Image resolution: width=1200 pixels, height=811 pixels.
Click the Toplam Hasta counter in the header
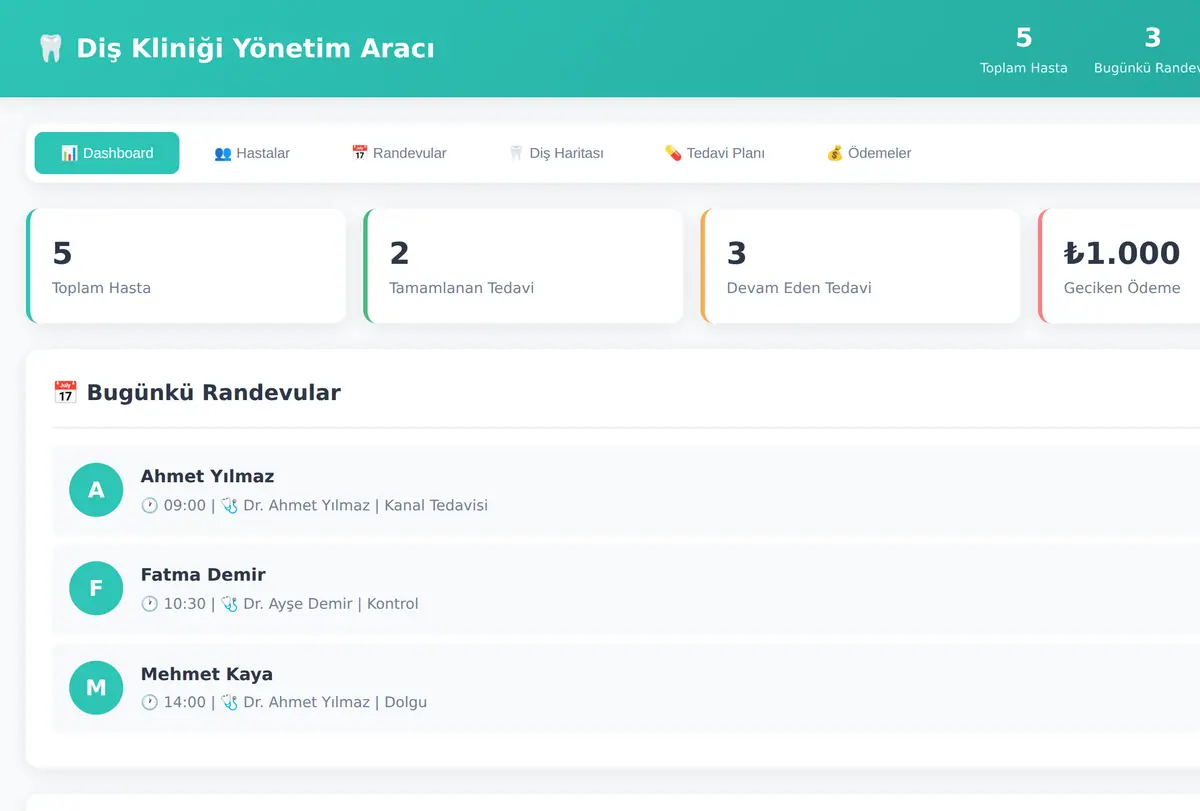1023,50
